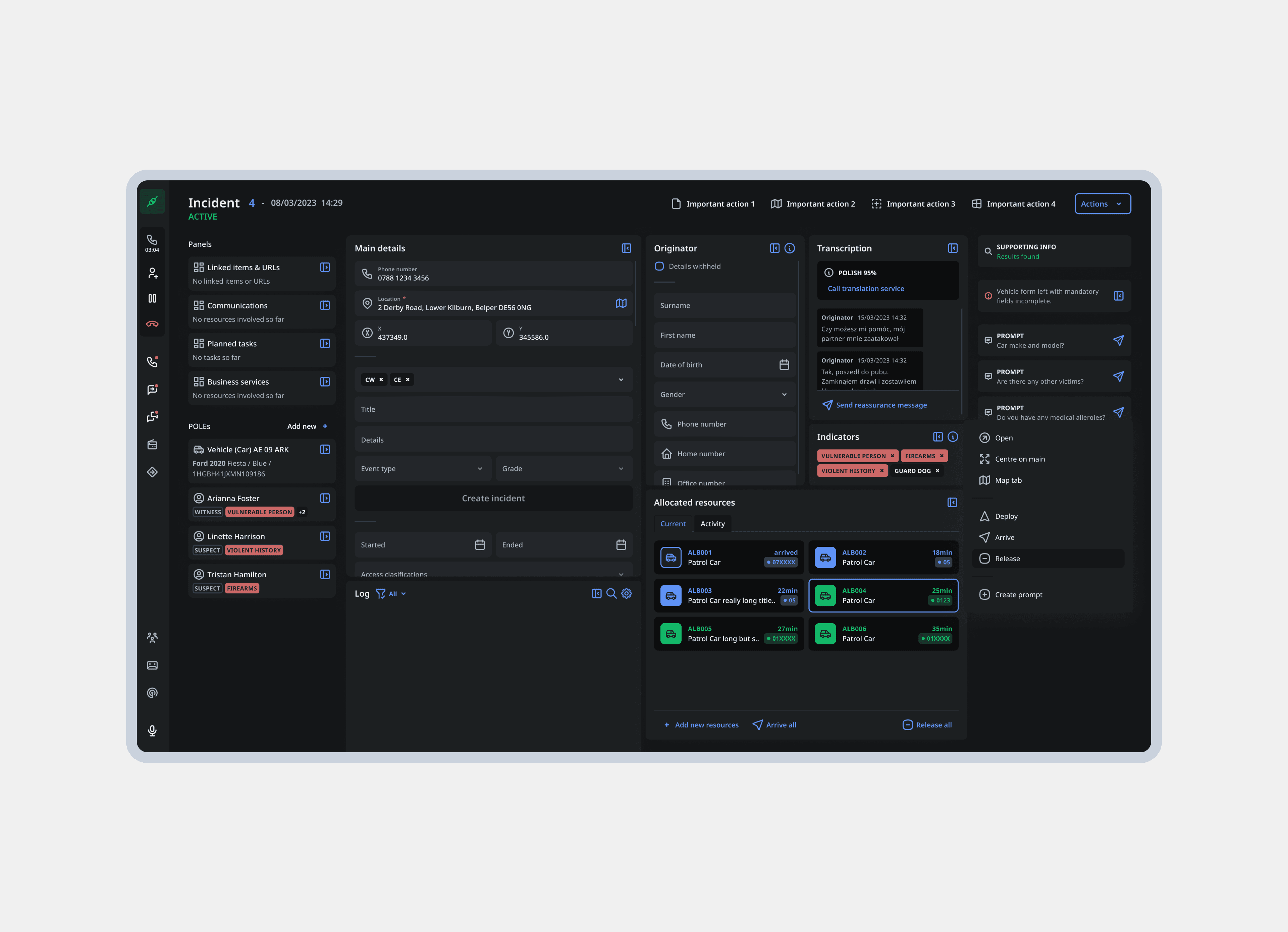This screenshot has height=932, width=1288.
Task: Switch to the Activity tab
Action: point(712,524)
